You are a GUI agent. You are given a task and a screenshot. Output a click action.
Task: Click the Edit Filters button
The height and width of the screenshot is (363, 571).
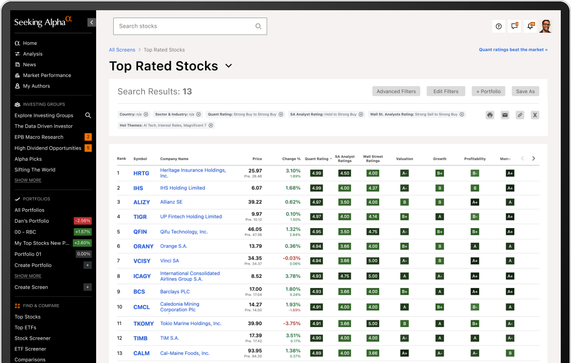tap(446, 91)
